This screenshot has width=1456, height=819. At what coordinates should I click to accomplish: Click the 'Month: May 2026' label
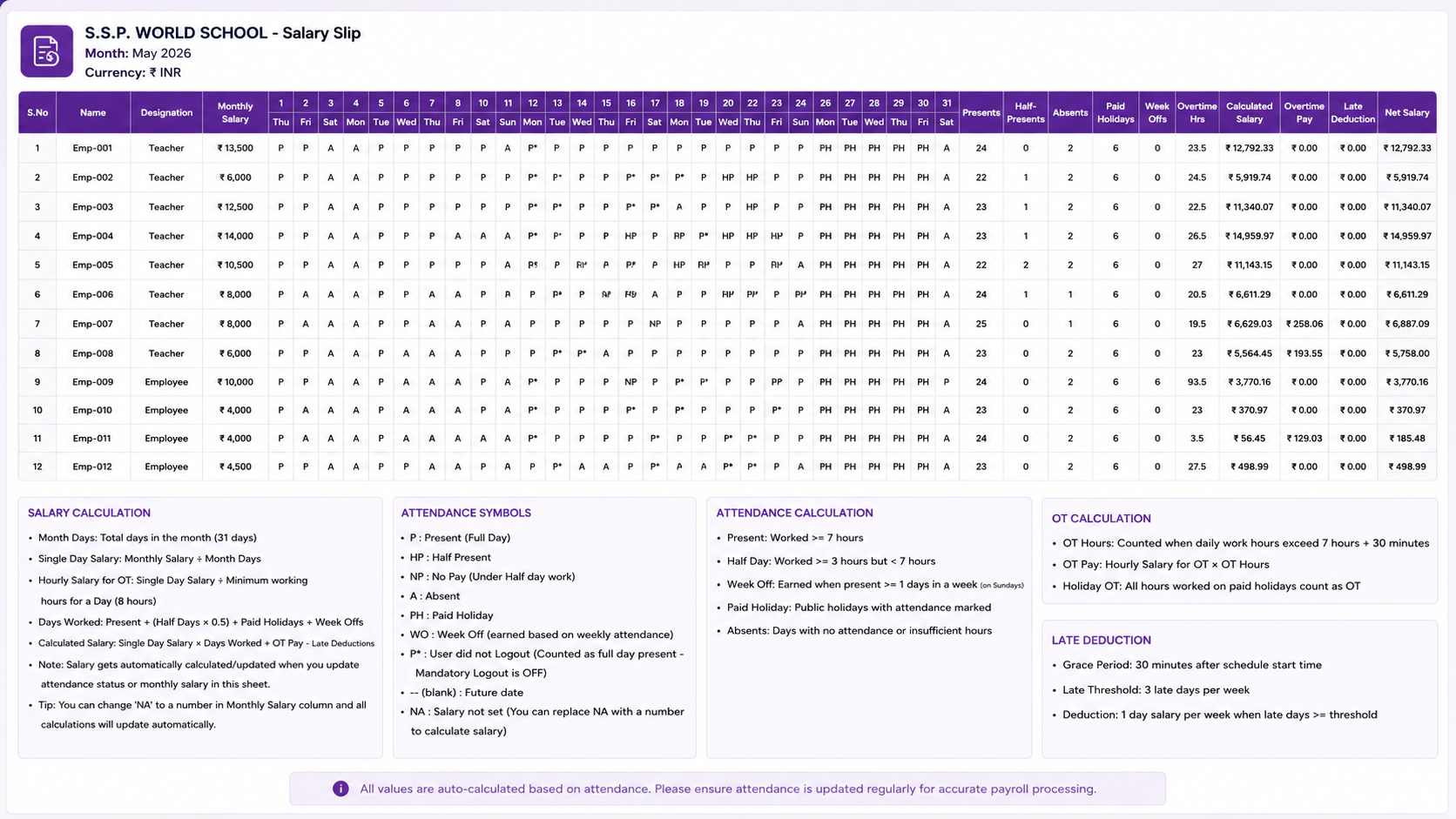click(x=138, y=53)
